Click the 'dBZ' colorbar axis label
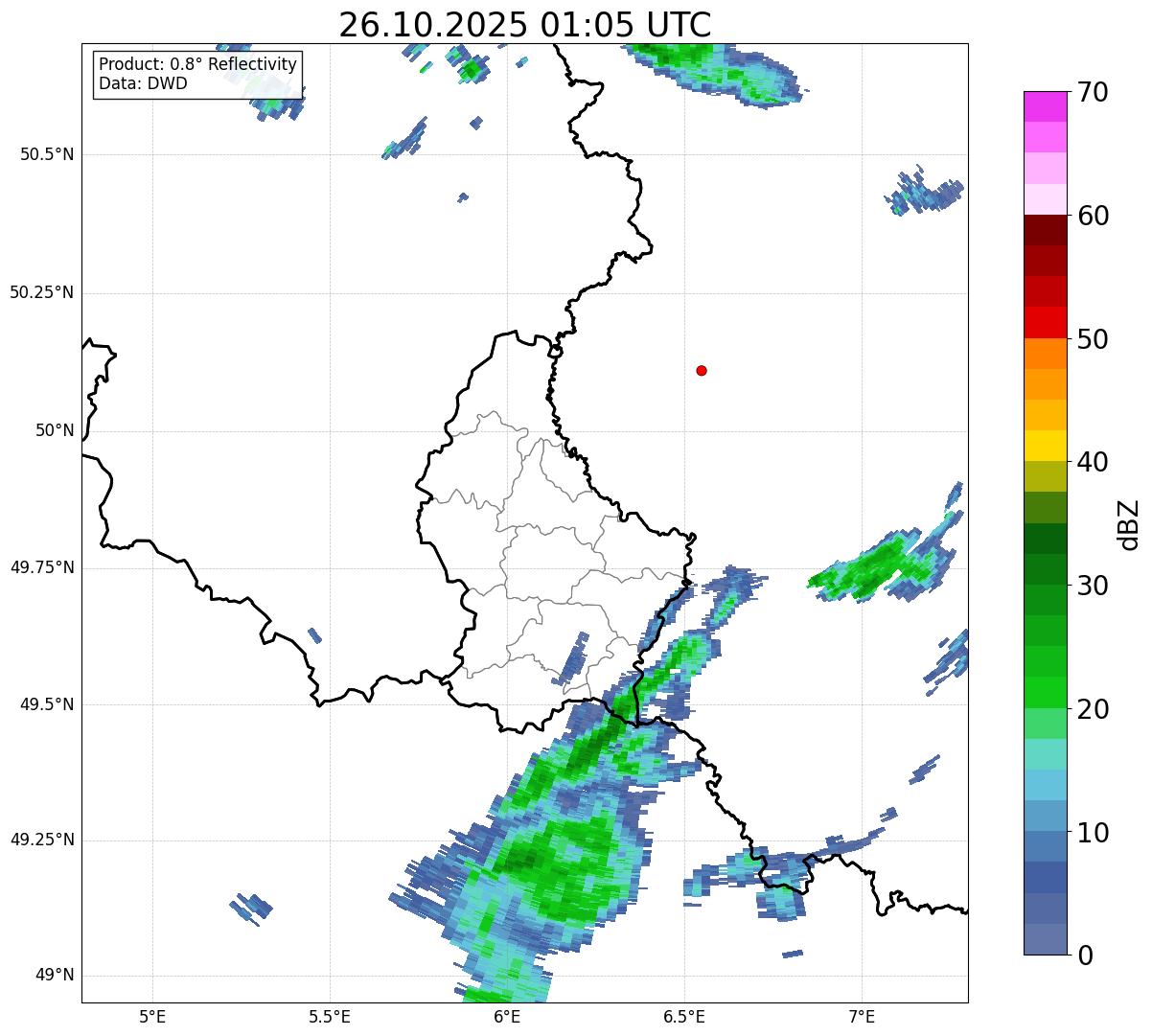The image size is (1152, 1036). 1129,523
